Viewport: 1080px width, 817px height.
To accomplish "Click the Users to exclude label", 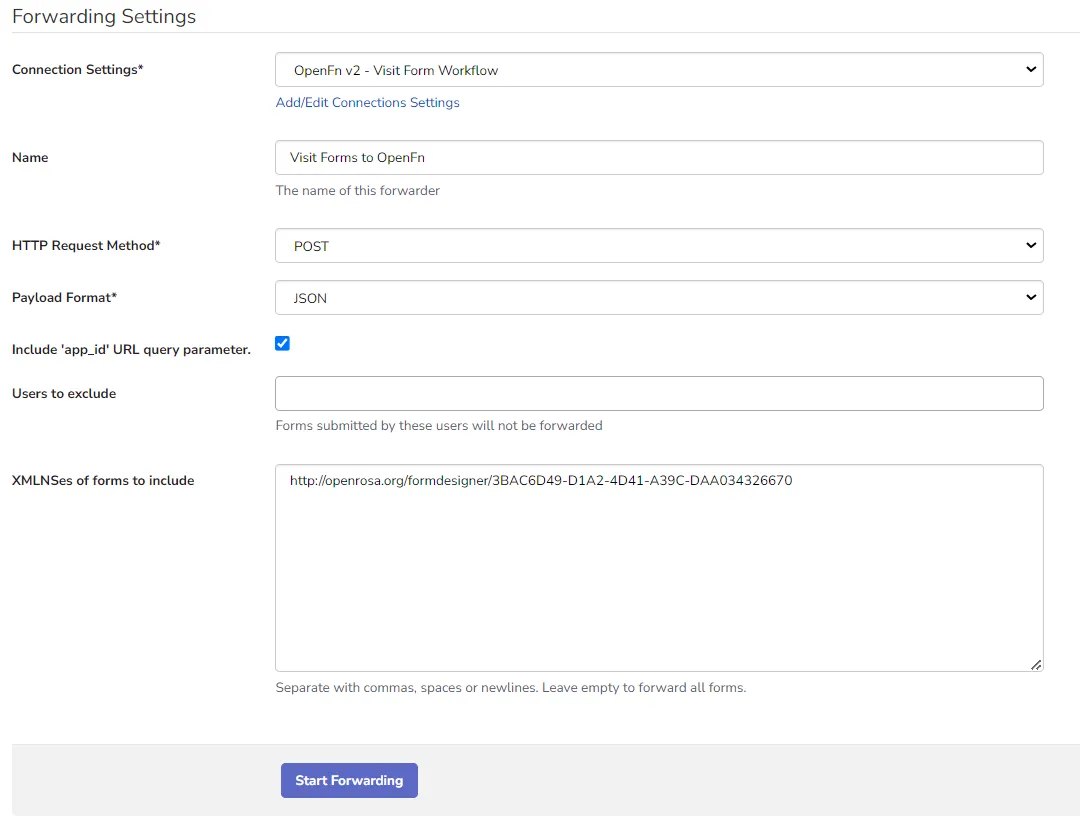I will click(x=64, y=393).
